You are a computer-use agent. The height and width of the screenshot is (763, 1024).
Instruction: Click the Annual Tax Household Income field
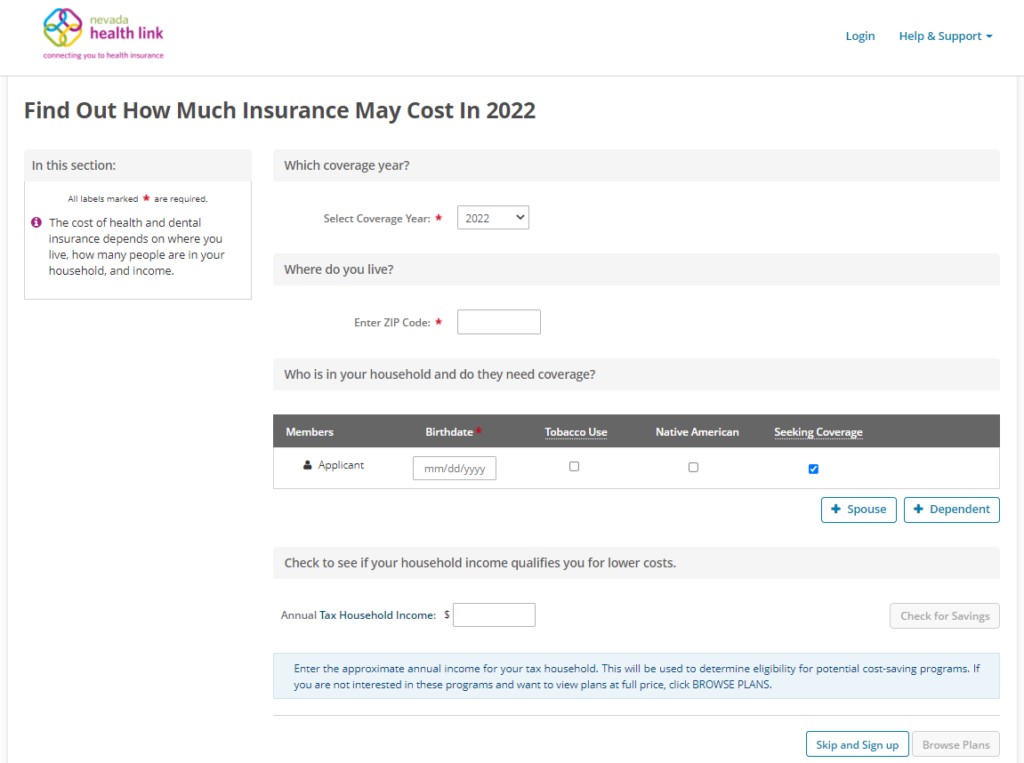tap(494, 615)
